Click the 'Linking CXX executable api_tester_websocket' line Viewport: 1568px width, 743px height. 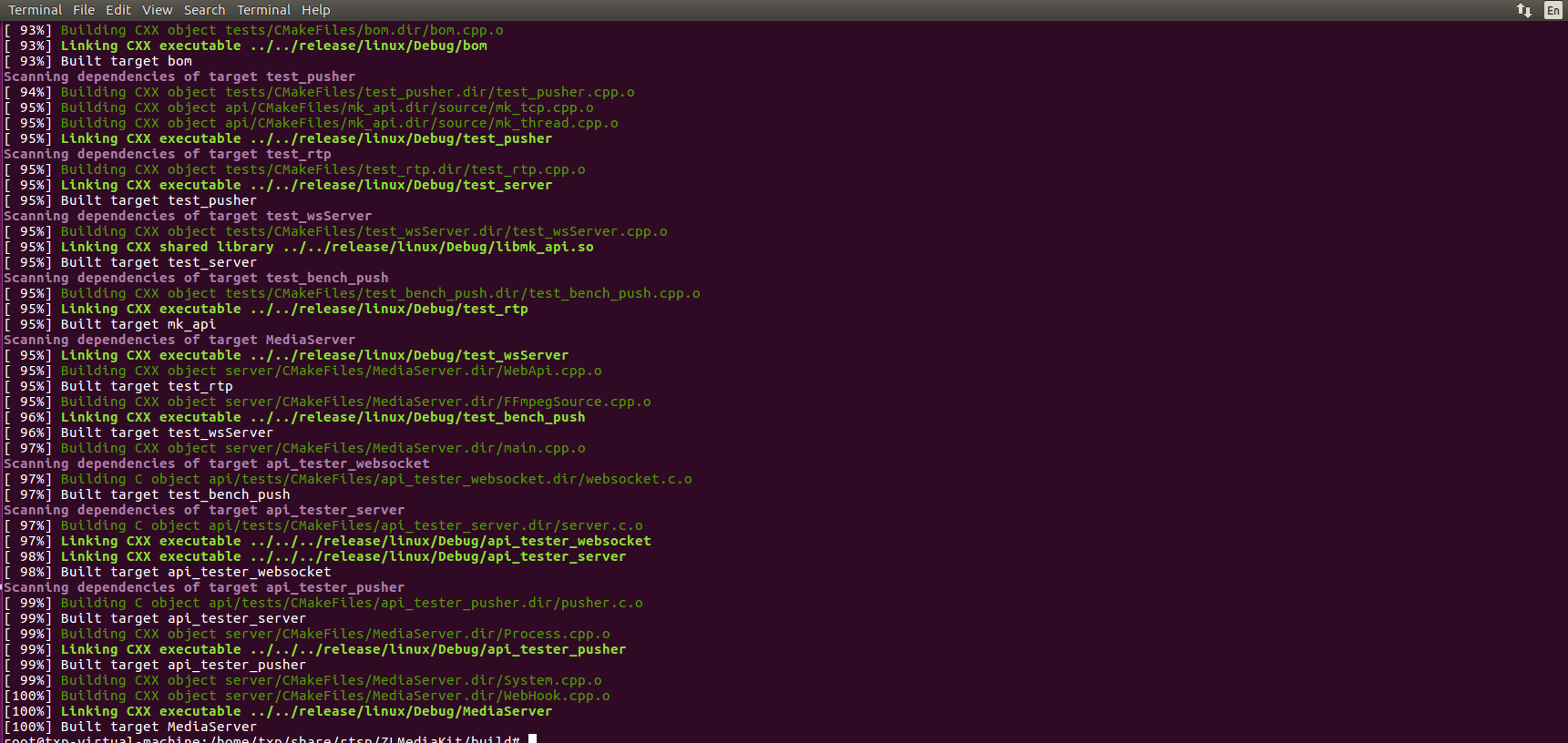pyautogui.click(x=327, y=541)
